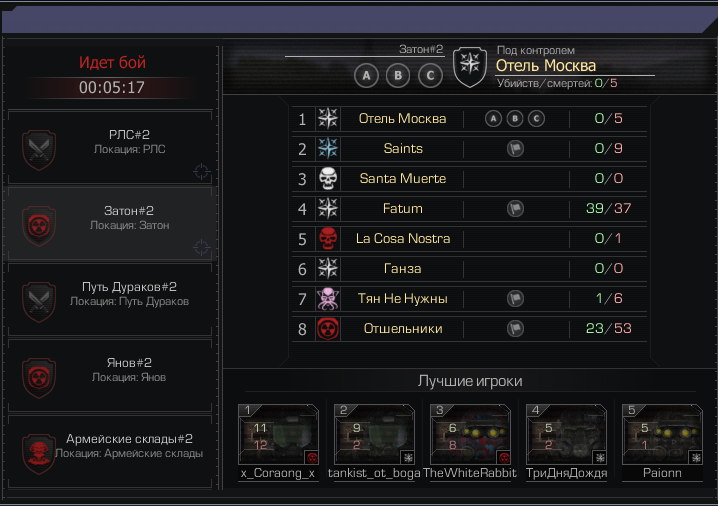Screen dimensions: 718x506
Task: Click the flag marker in Saints row
Action: pyautogui.click(x=515, y=148)
